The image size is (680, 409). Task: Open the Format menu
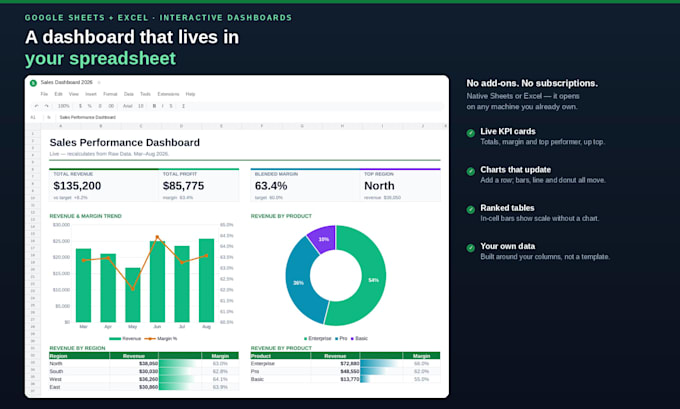[110, 94]
